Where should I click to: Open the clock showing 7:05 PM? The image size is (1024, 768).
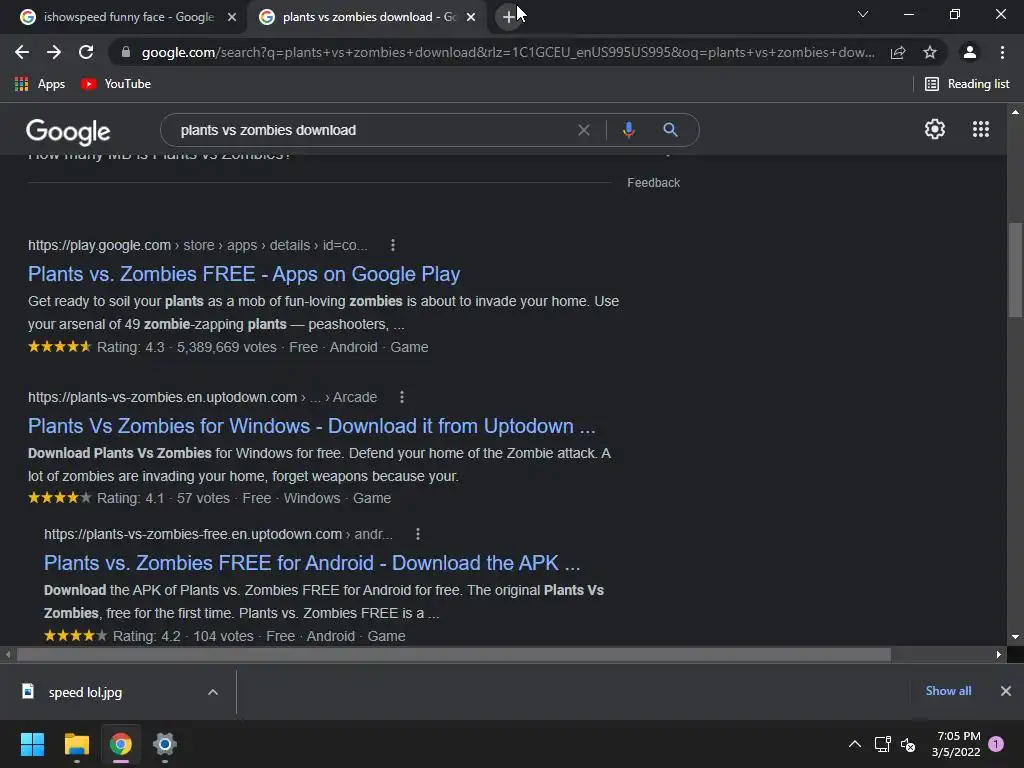957,744
